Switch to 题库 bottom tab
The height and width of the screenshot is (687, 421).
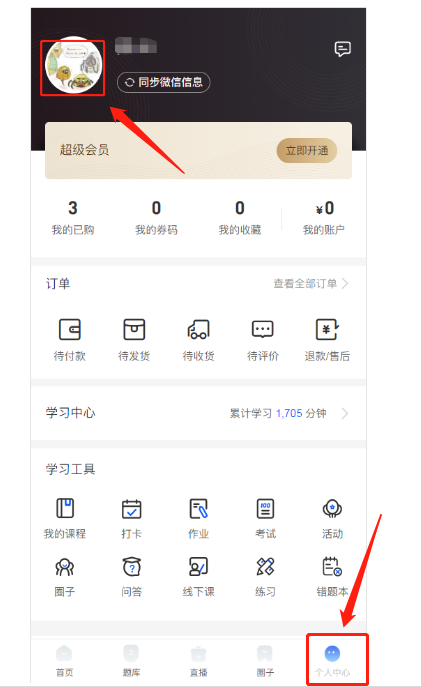tap(131, 661)
